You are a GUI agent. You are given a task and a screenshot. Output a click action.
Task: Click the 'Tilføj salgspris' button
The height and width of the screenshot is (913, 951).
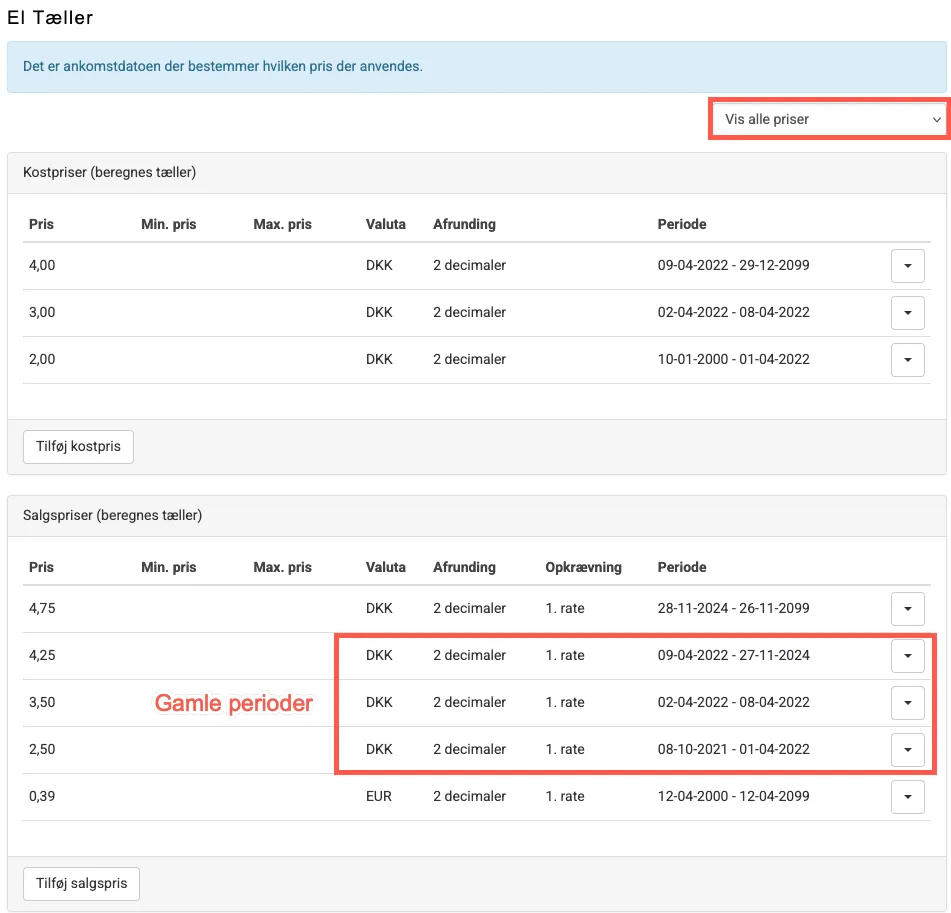(x=81, y=884)
